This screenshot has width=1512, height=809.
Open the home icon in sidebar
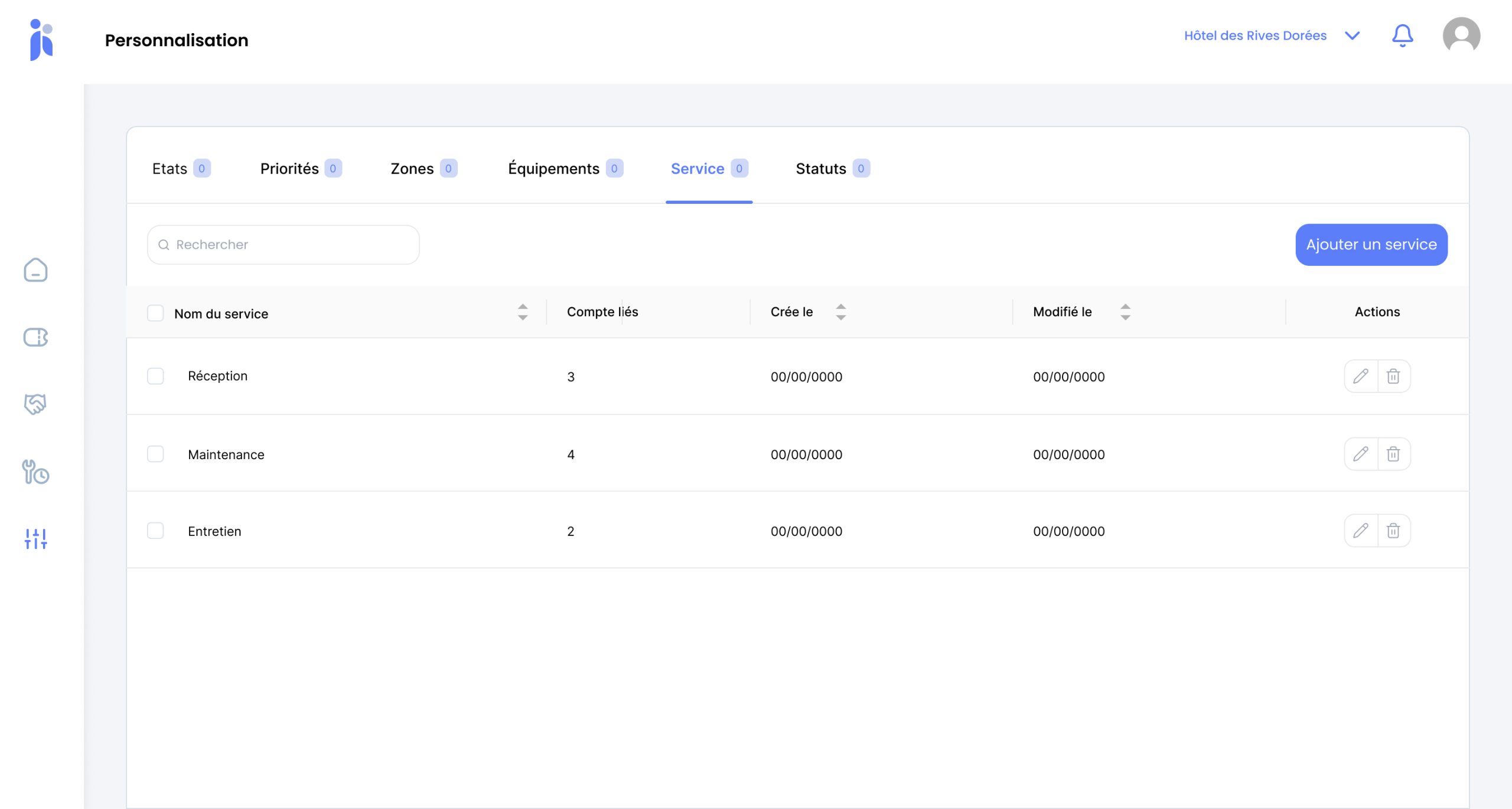[35, 270]
